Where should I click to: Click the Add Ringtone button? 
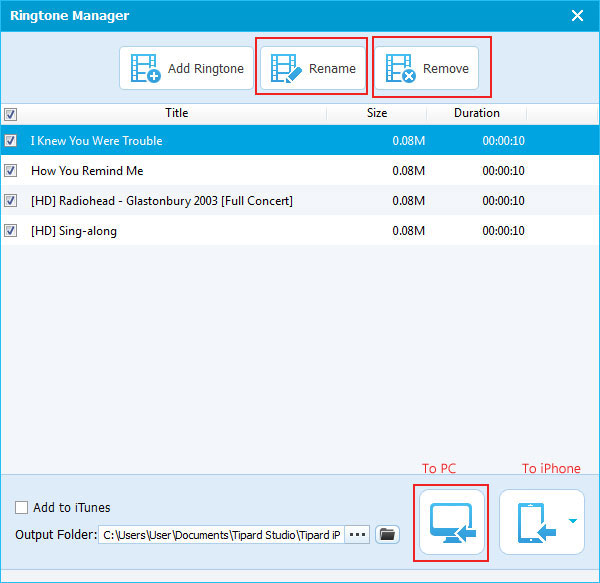click(x=186, y=68)
